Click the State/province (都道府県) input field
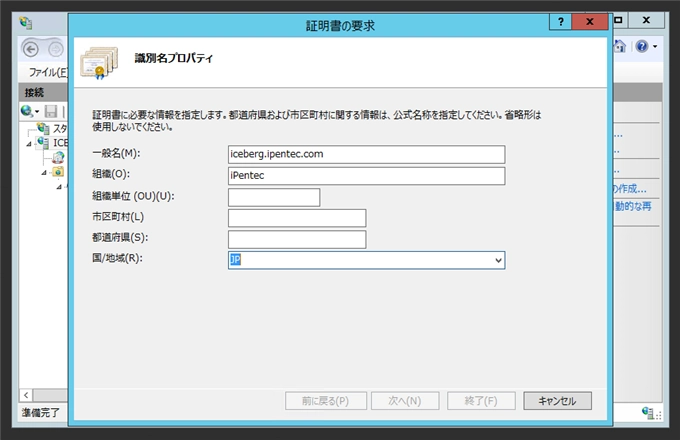This screenshot has width=680, height=440. pos(297,239)
